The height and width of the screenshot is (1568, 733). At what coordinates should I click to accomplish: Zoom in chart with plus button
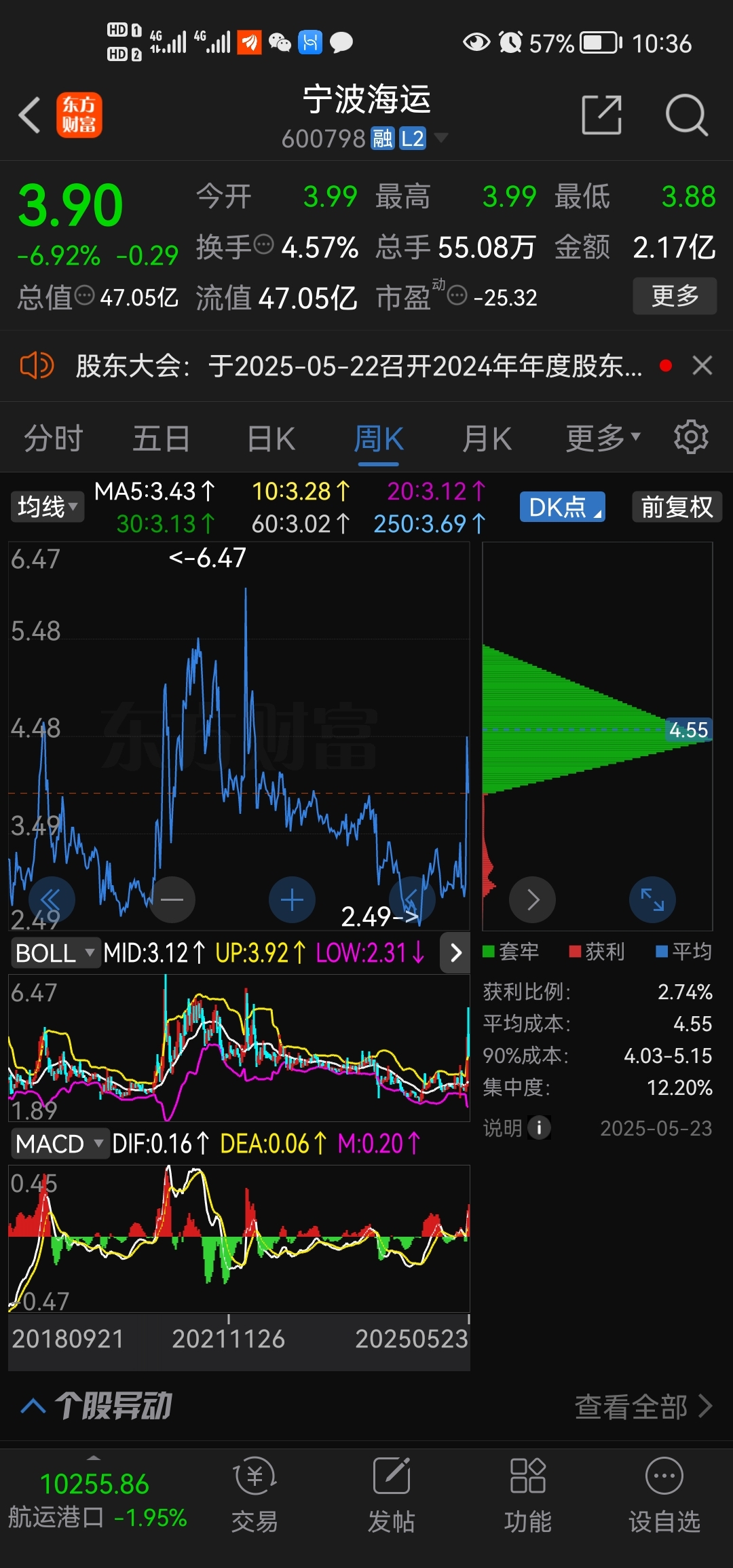(x=292, y=900)
